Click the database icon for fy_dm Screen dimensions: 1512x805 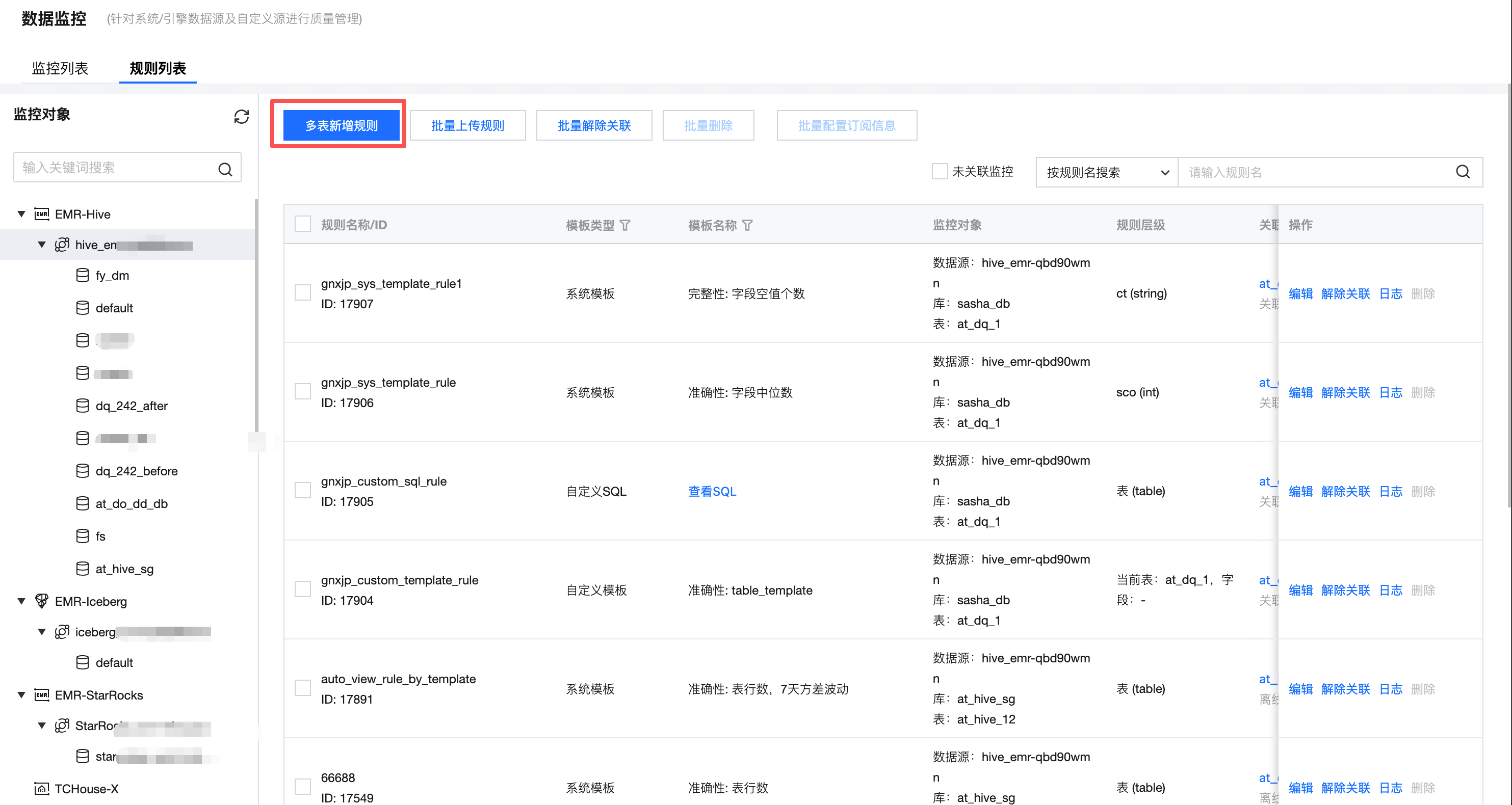click(83, 275)
